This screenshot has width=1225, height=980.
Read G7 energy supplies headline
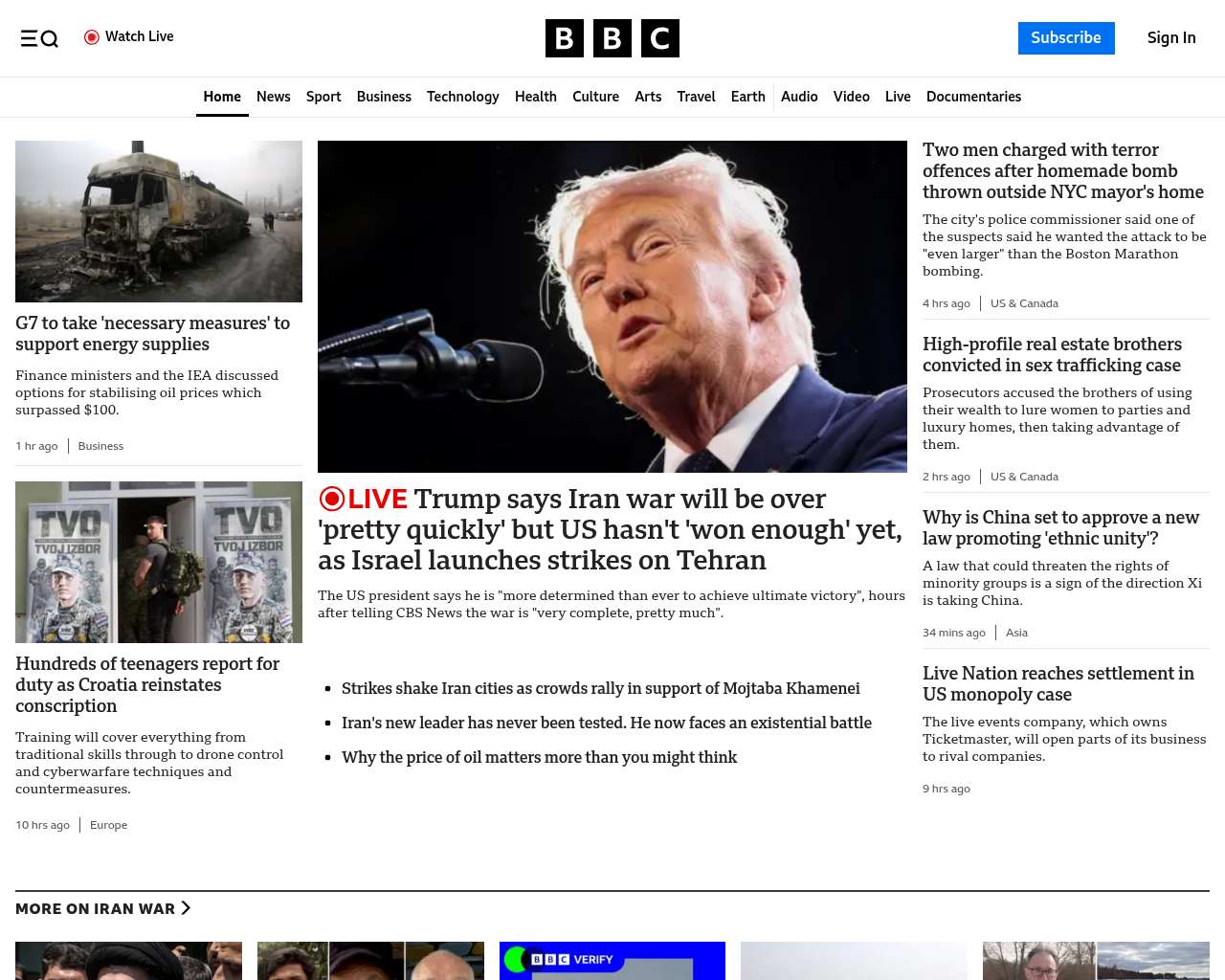coord(153,334)
